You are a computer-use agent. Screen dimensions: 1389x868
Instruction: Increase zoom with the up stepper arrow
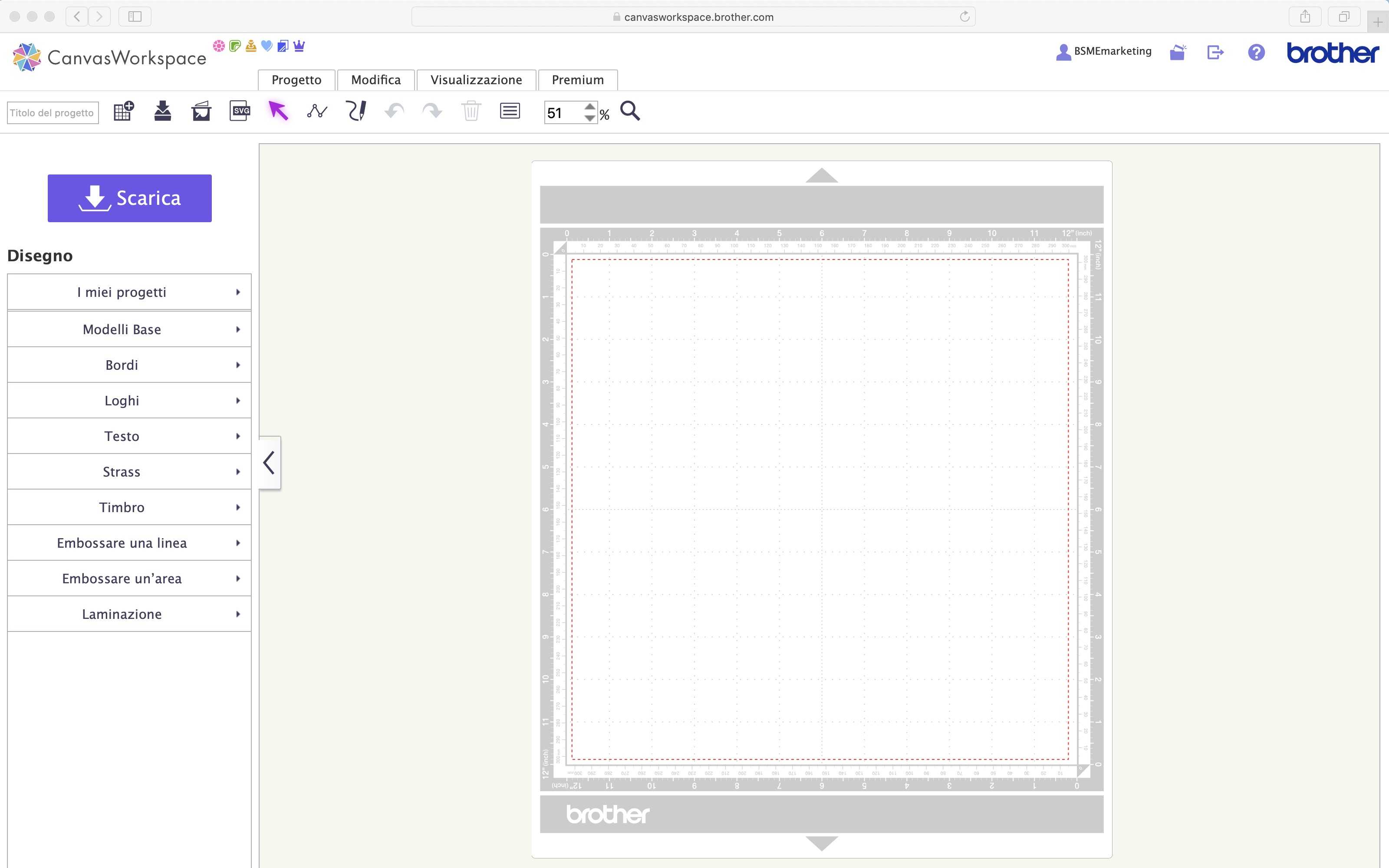(590, 106)
